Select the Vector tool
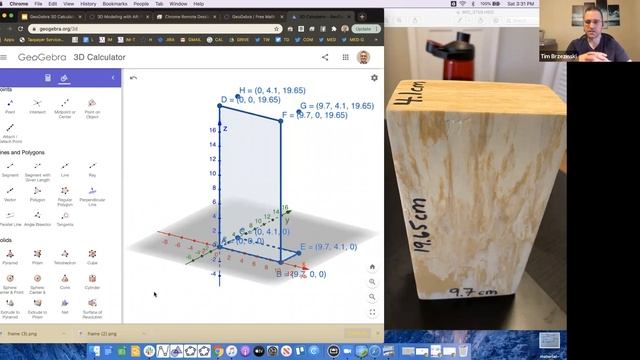The width and height of the screenshot is (640, 360). (10, 194)
